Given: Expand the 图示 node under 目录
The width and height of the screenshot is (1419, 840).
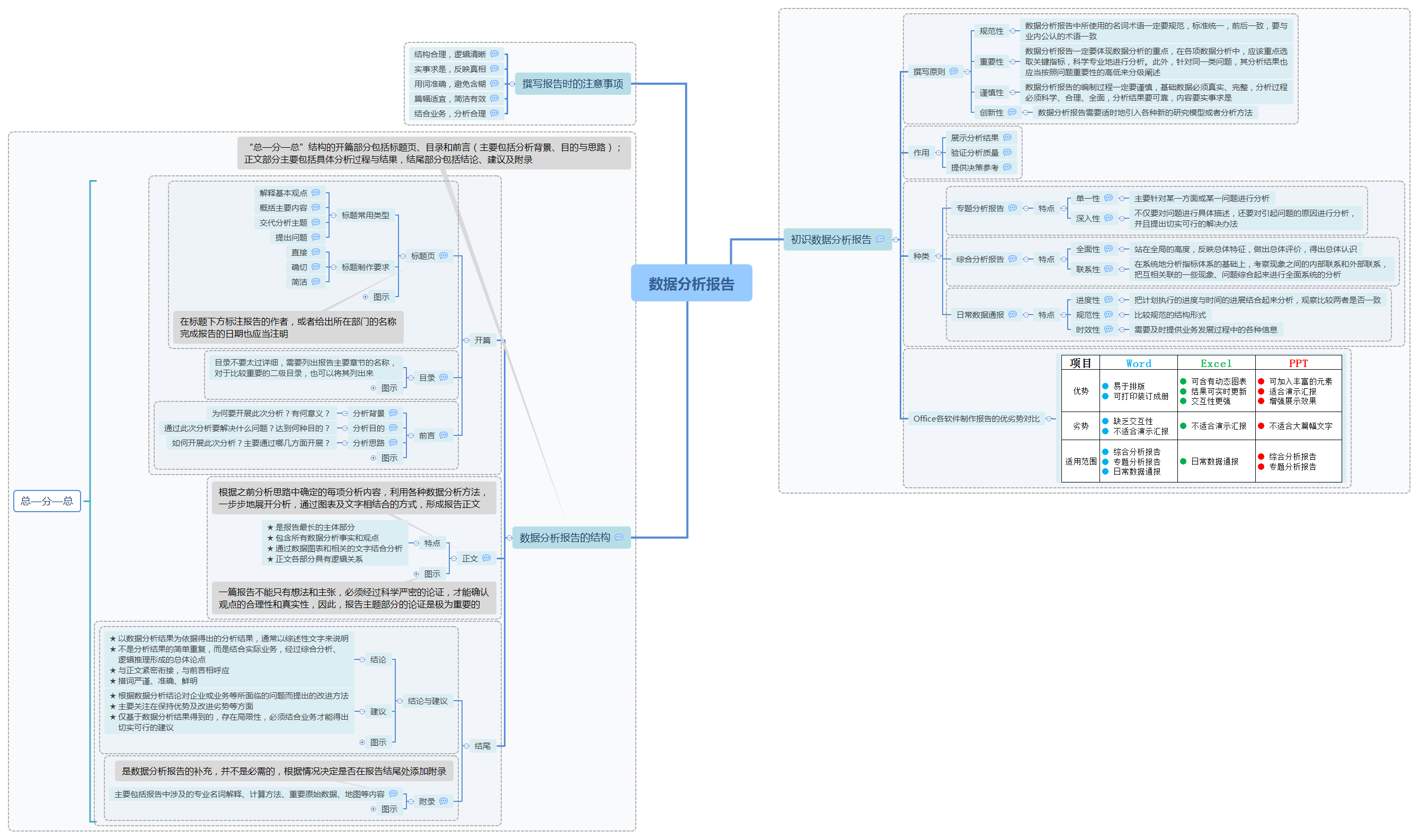Looking at the screenshot, I should tap(373, 388).
